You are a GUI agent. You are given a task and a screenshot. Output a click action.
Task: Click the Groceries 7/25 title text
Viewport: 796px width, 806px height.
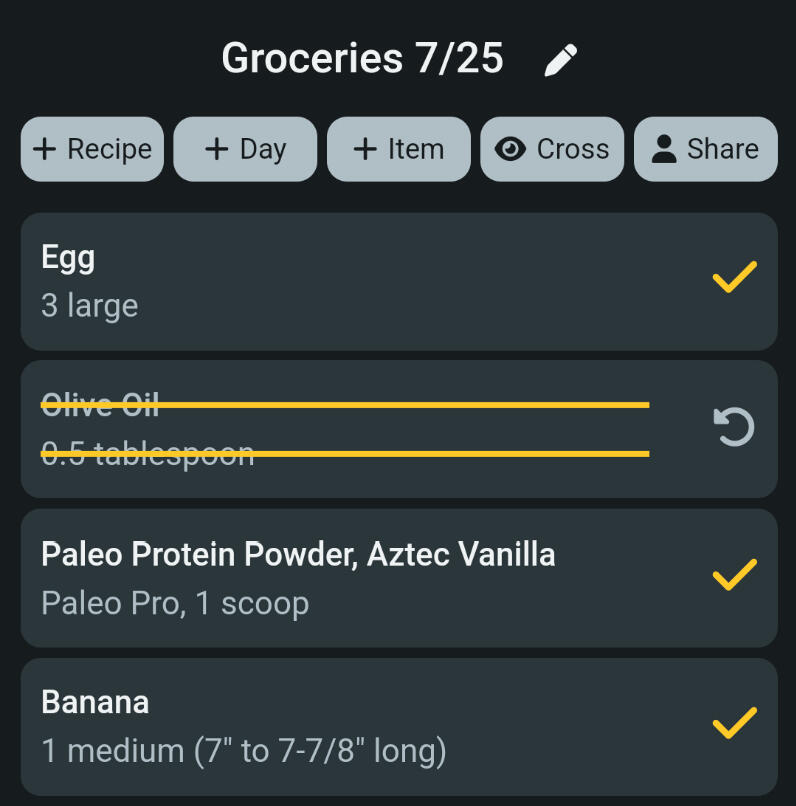click(x=362, y=58)
